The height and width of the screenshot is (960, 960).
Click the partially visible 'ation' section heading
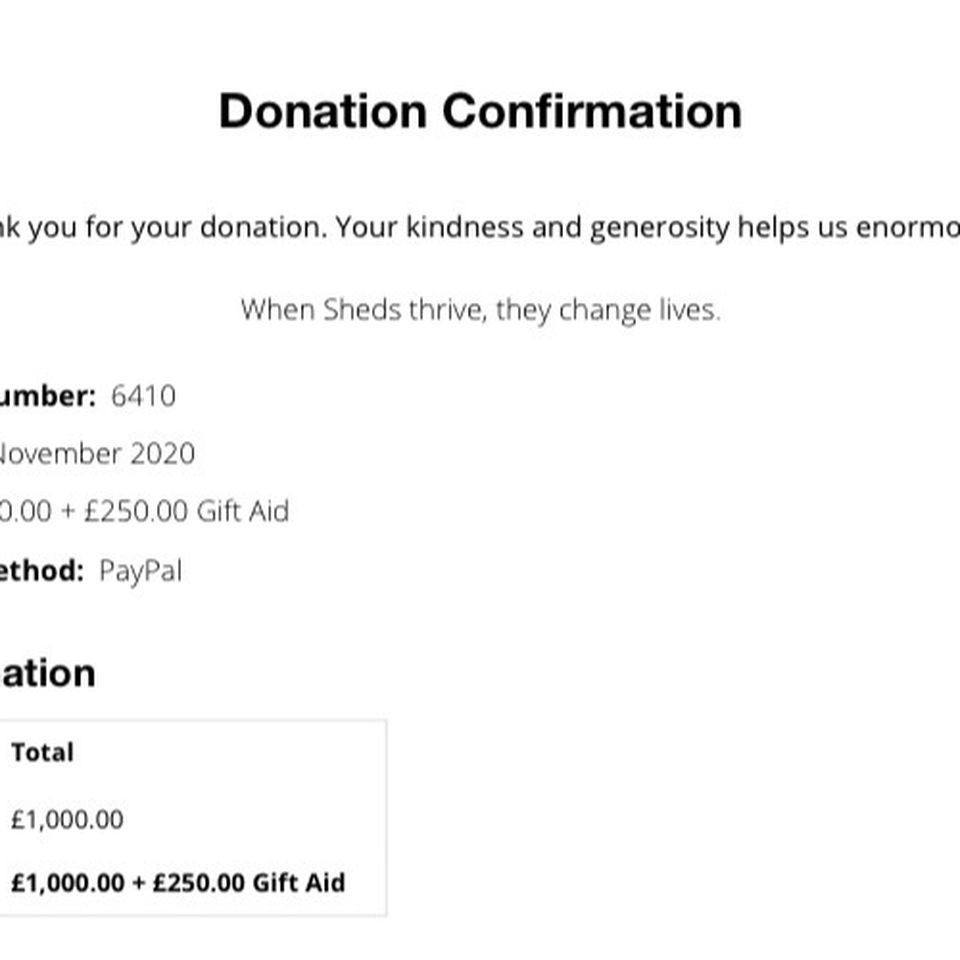tap(48, 673)
